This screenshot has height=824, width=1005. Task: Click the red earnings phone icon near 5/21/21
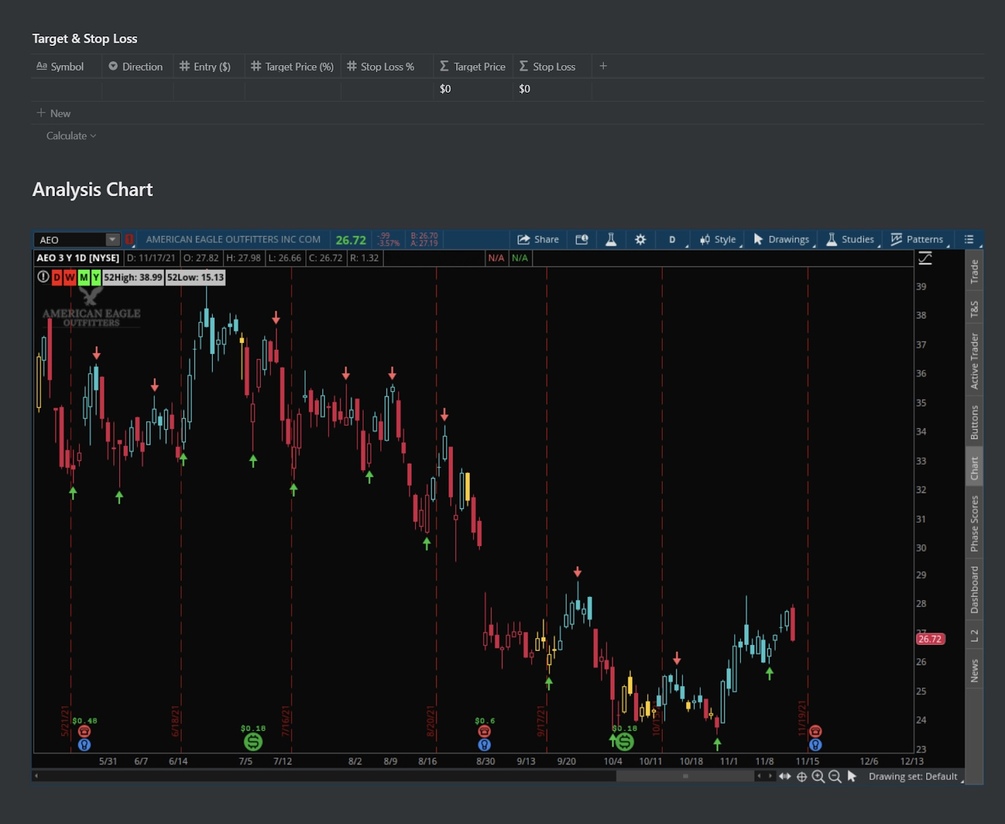(84, 731)
